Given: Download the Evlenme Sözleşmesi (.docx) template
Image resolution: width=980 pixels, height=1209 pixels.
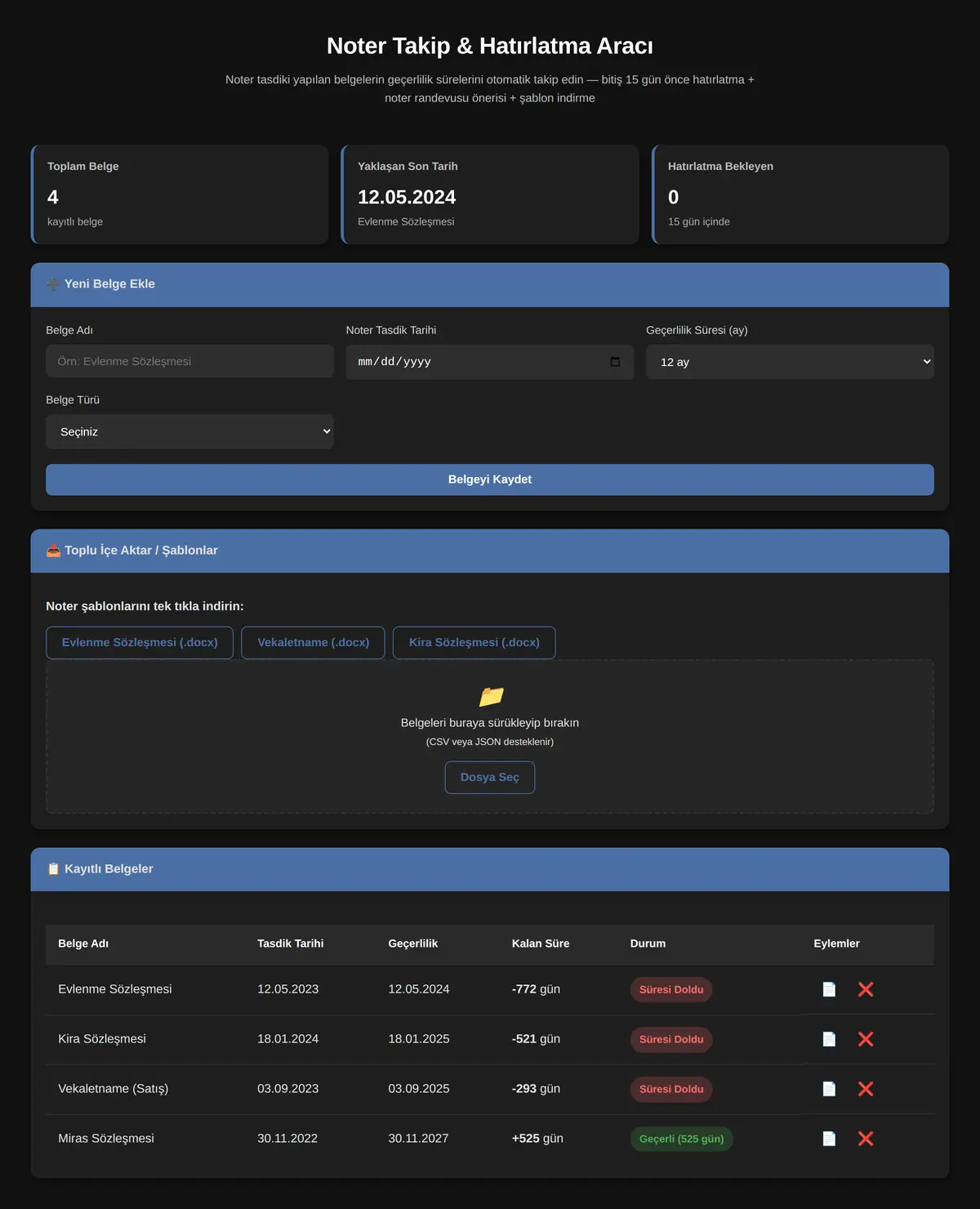Looking at the screenshot, I should [x=140, y=643].
